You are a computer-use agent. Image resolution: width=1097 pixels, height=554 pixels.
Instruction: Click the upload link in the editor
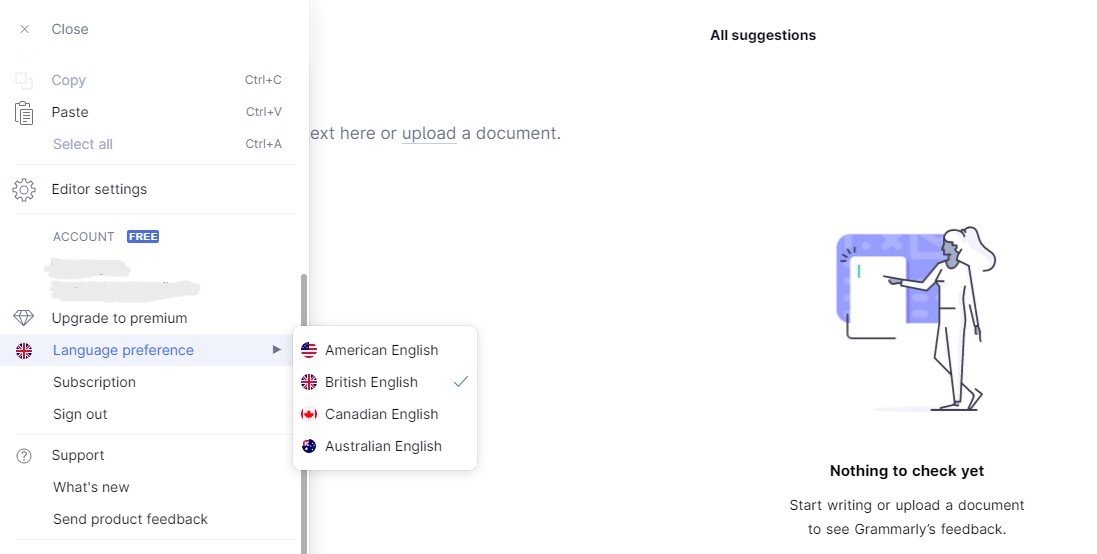(429, 134)
